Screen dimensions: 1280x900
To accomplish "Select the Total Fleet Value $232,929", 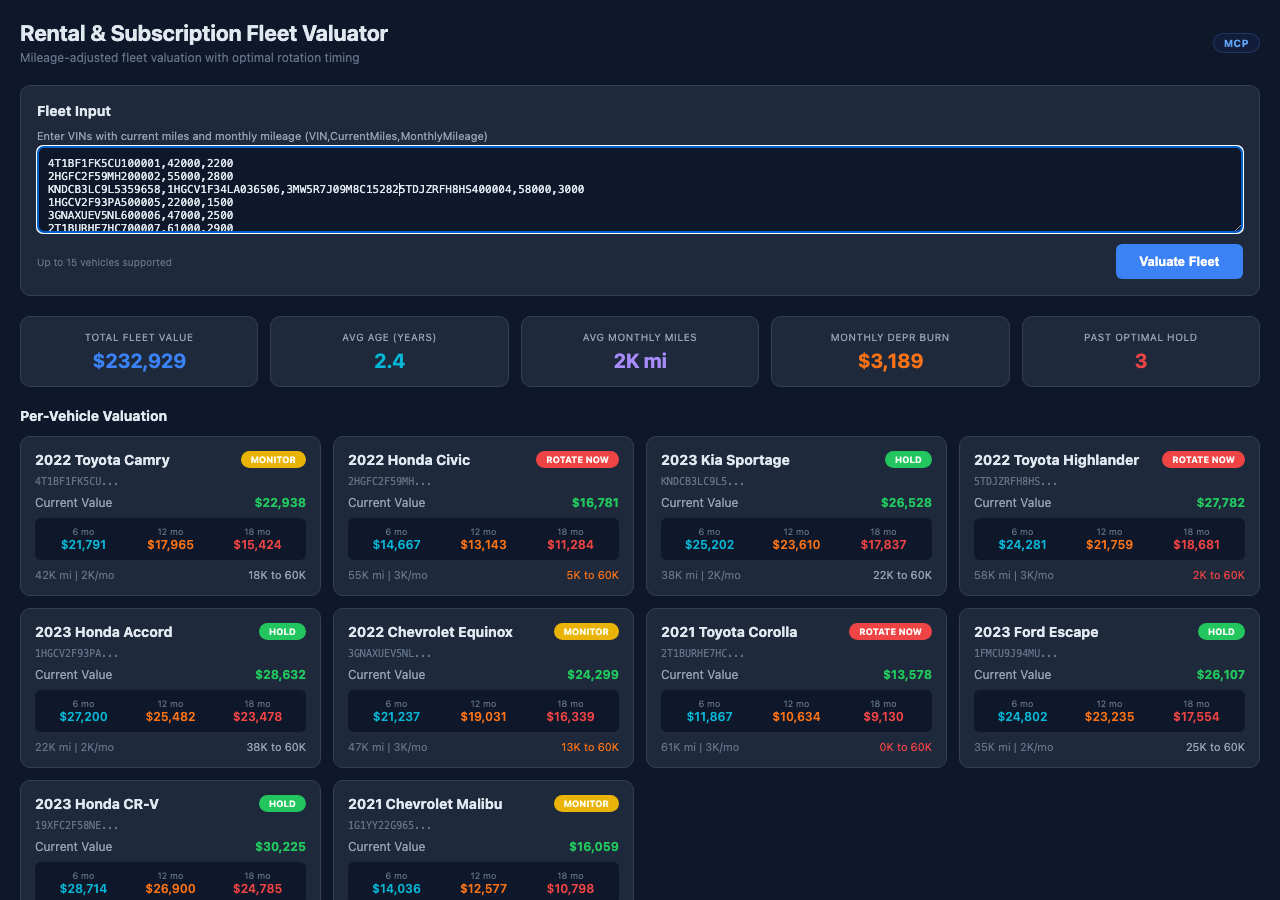I will (x=139, y=361).
